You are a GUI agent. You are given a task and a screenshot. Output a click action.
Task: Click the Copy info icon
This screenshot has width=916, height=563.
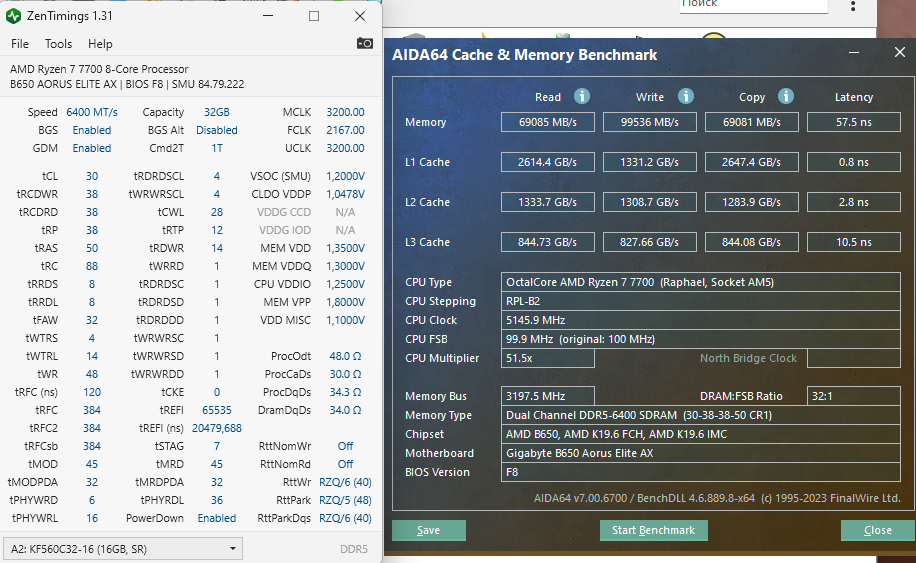point(786,96)
